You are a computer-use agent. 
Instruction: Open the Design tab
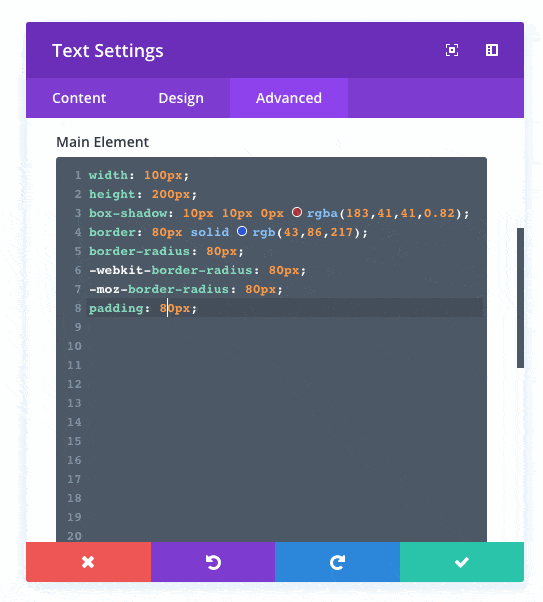click(181, 98)
